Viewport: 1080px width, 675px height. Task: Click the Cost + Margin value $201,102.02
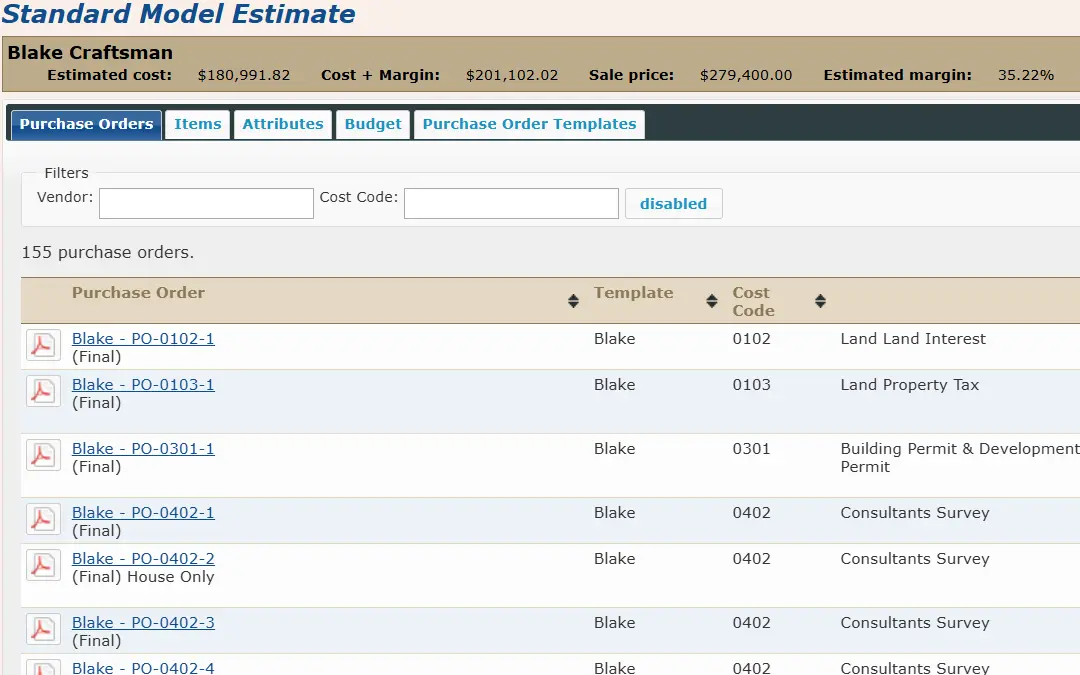(x=512, y=75)
